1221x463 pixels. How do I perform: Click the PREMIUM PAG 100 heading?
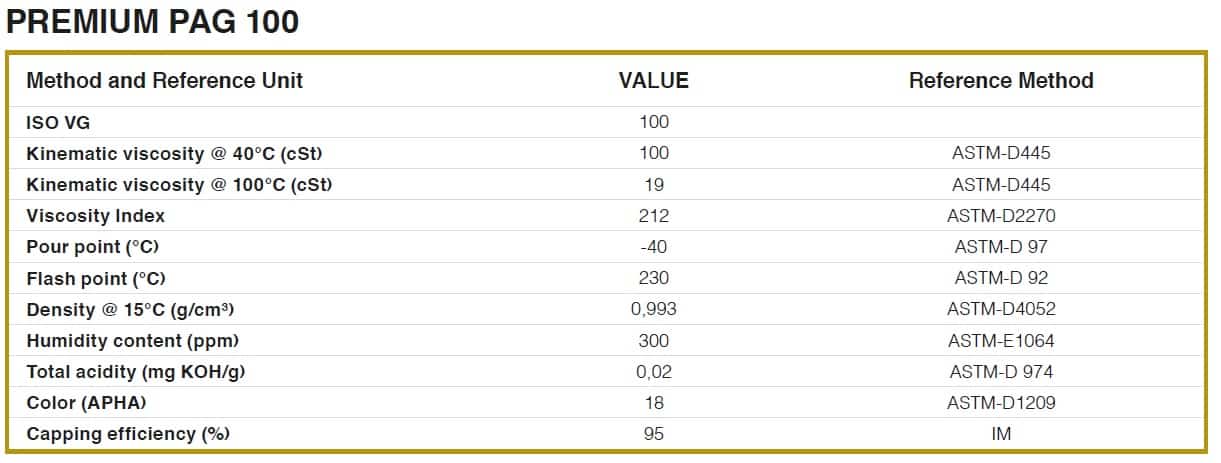[x=153, y=22]
